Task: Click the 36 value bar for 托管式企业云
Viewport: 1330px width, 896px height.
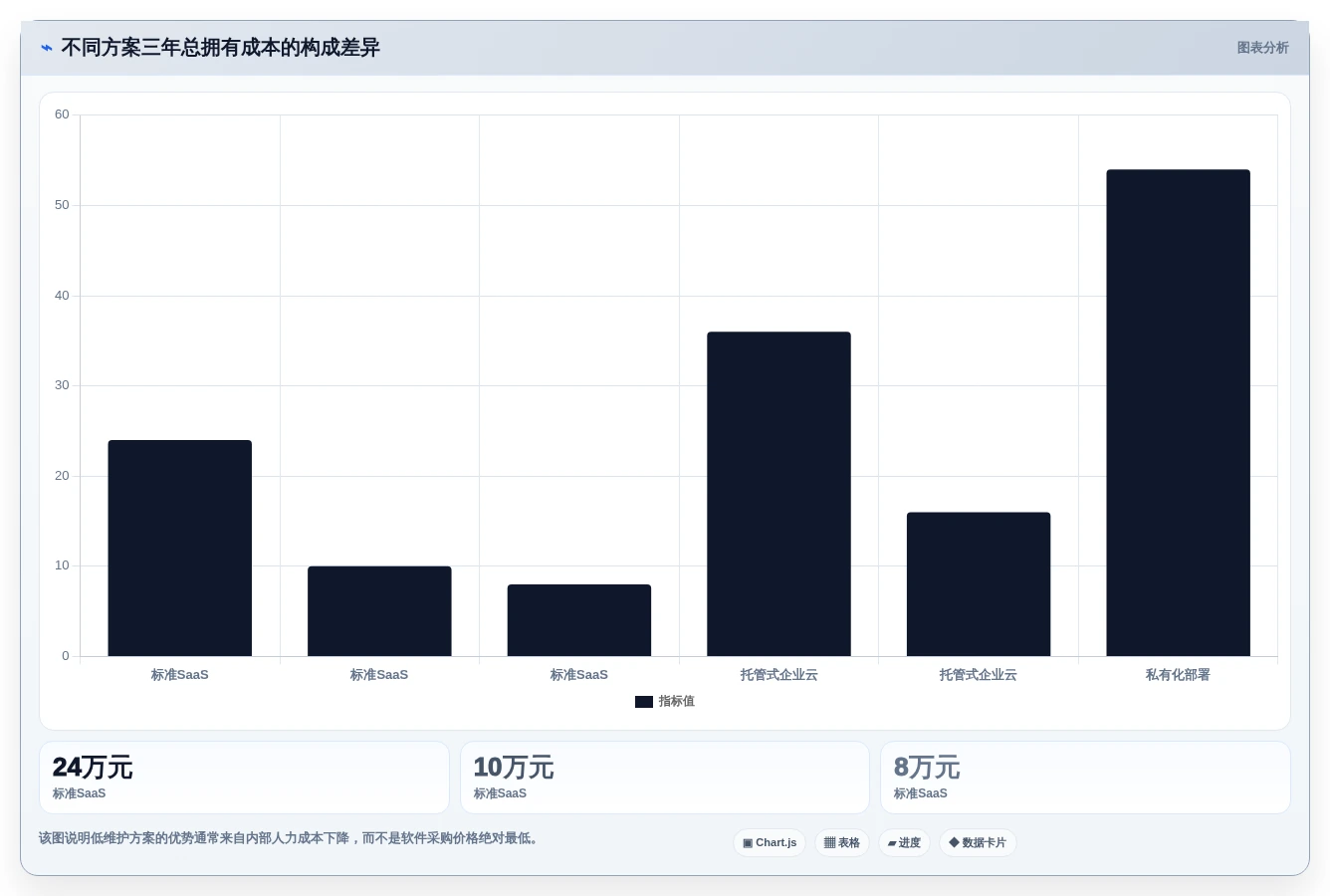Action: (x=778, y=494)
